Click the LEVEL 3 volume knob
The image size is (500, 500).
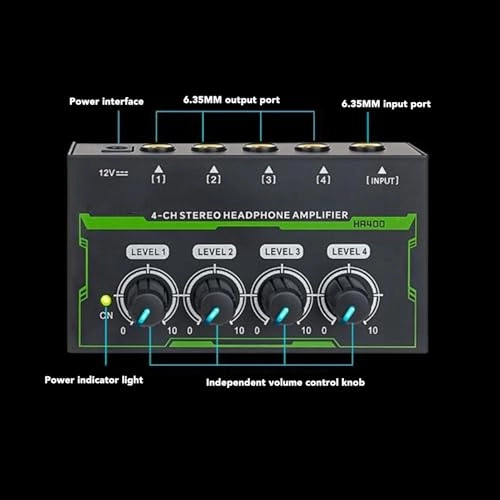click(x=282, y=301)
